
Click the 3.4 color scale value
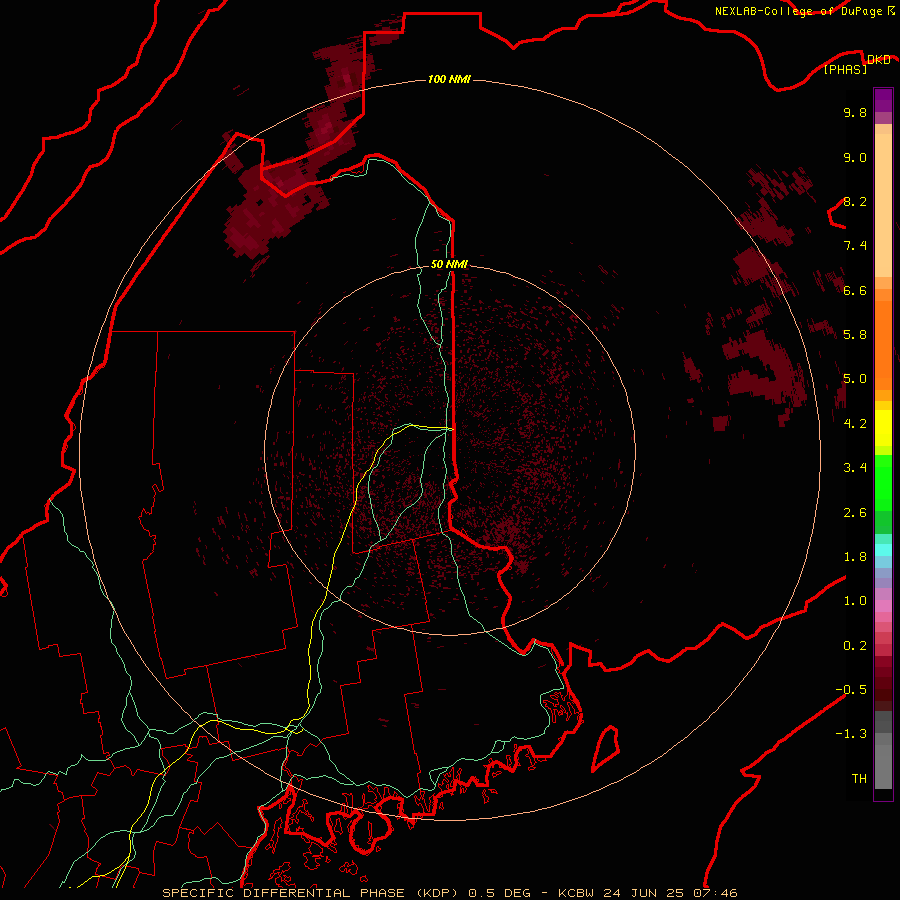coord(855,468)
